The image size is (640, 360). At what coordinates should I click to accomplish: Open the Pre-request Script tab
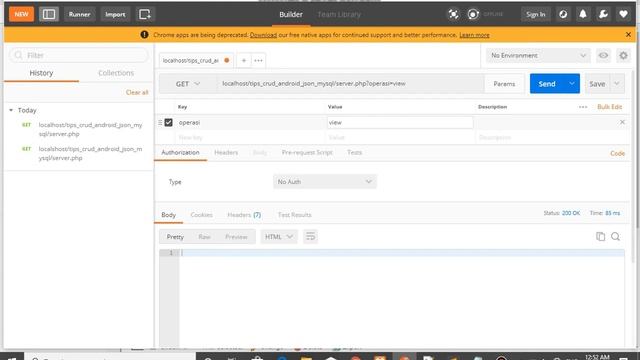tap(307, 152)
